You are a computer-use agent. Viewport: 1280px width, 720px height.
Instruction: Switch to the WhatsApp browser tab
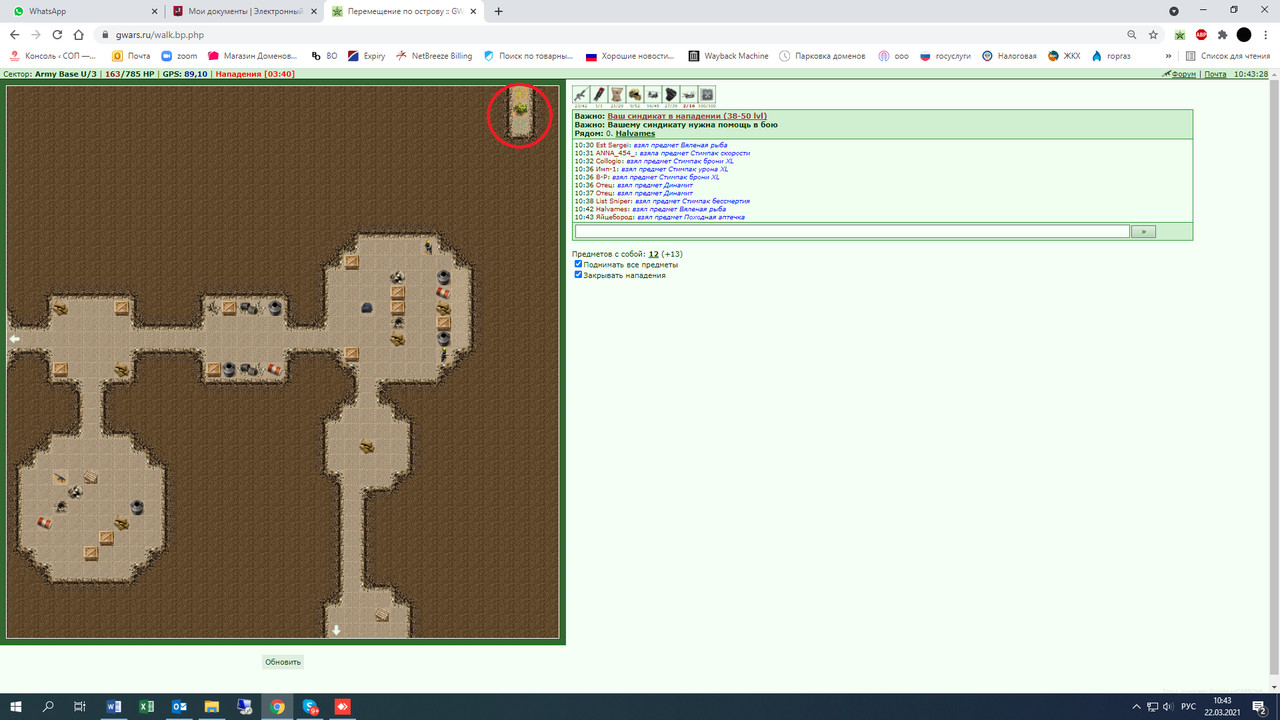point(85,11)
